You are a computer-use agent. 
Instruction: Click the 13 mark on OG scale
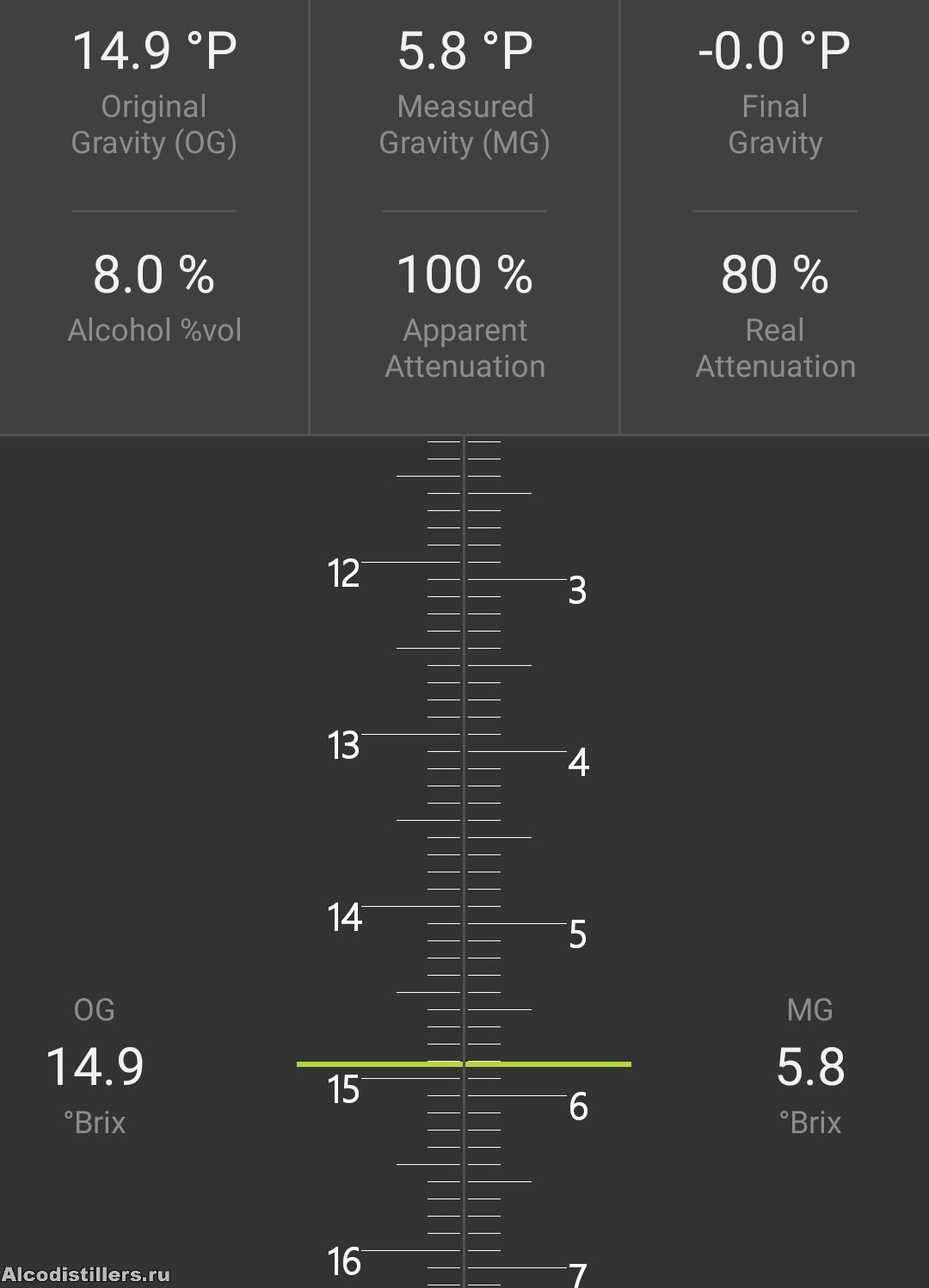pyautogui.click(x=343, y=745)
